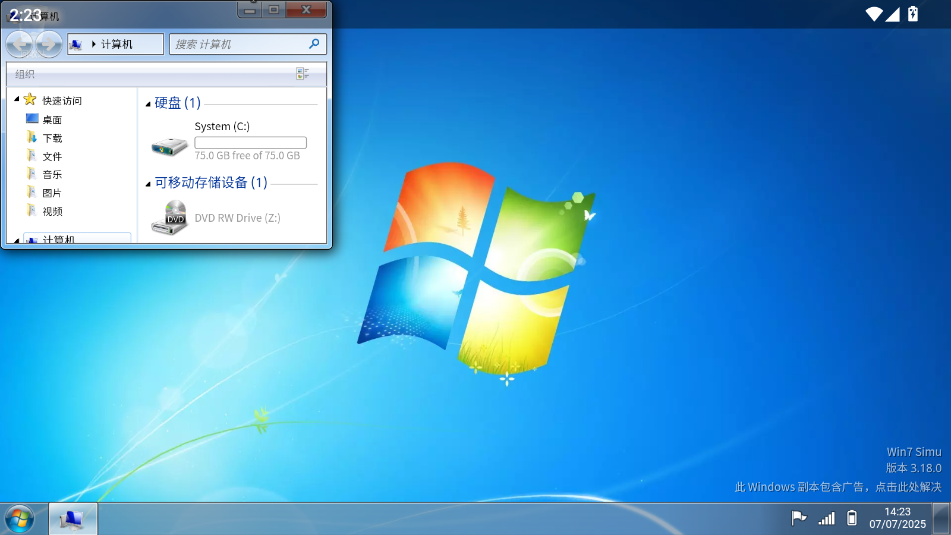Image resolution: width=951 pixels, height=535 pixels.
Task: Close the 计算机 Explorer window
Action: [x=306, y=10]
